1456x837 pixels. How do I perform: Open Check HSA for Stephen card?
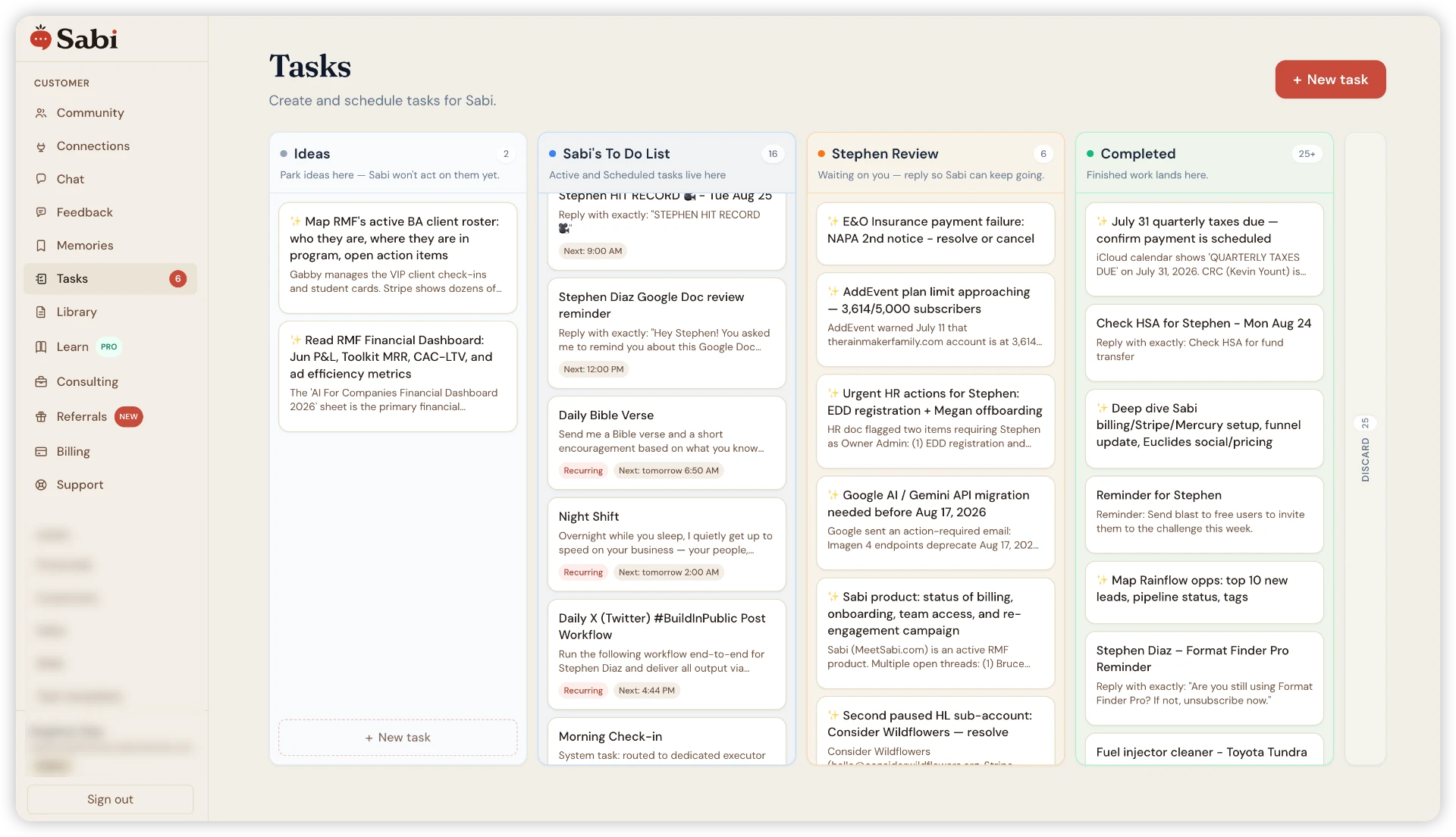coord(1204,343)
